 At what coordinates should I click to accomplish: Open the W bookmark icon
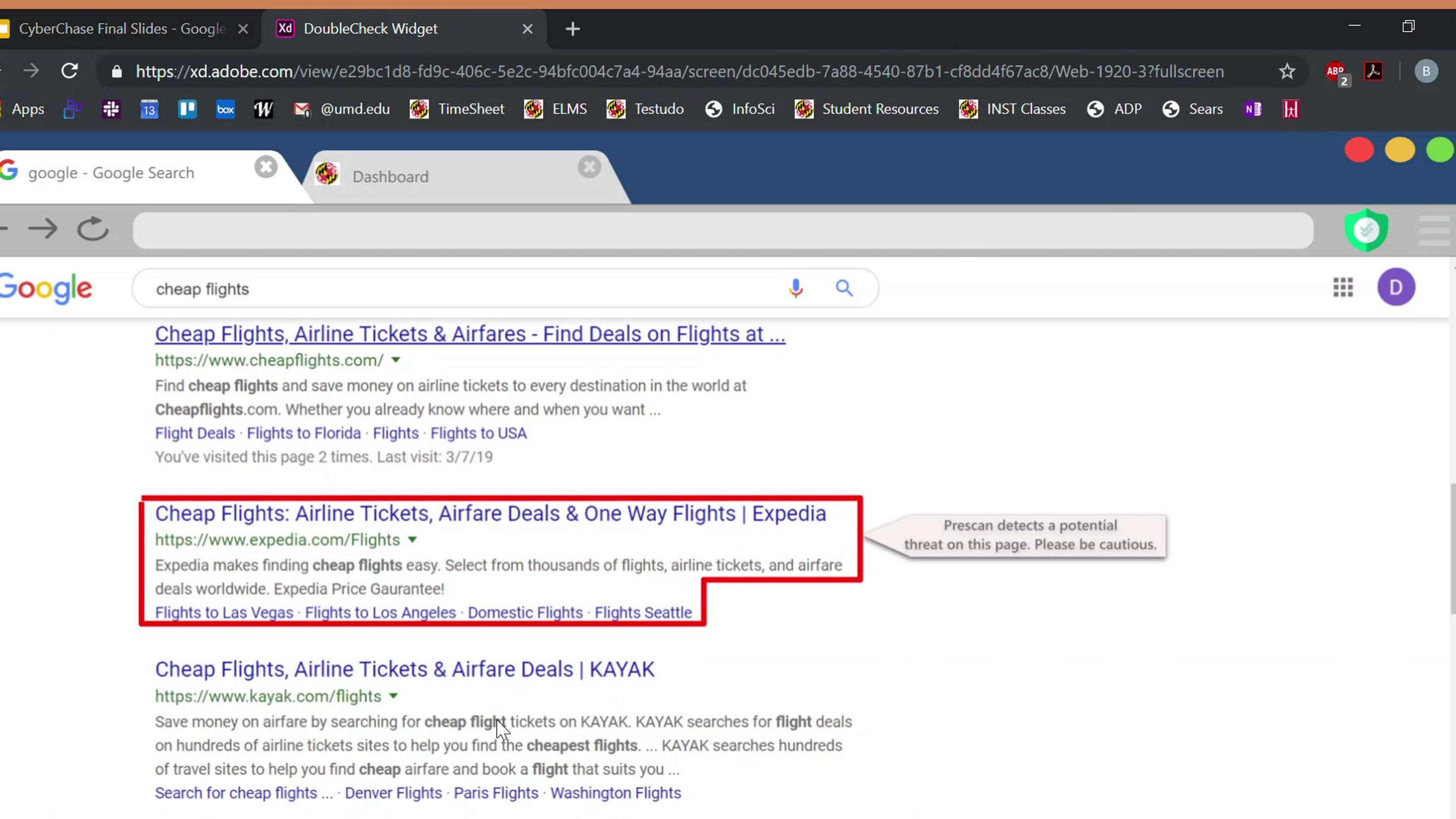click(263, 109)
